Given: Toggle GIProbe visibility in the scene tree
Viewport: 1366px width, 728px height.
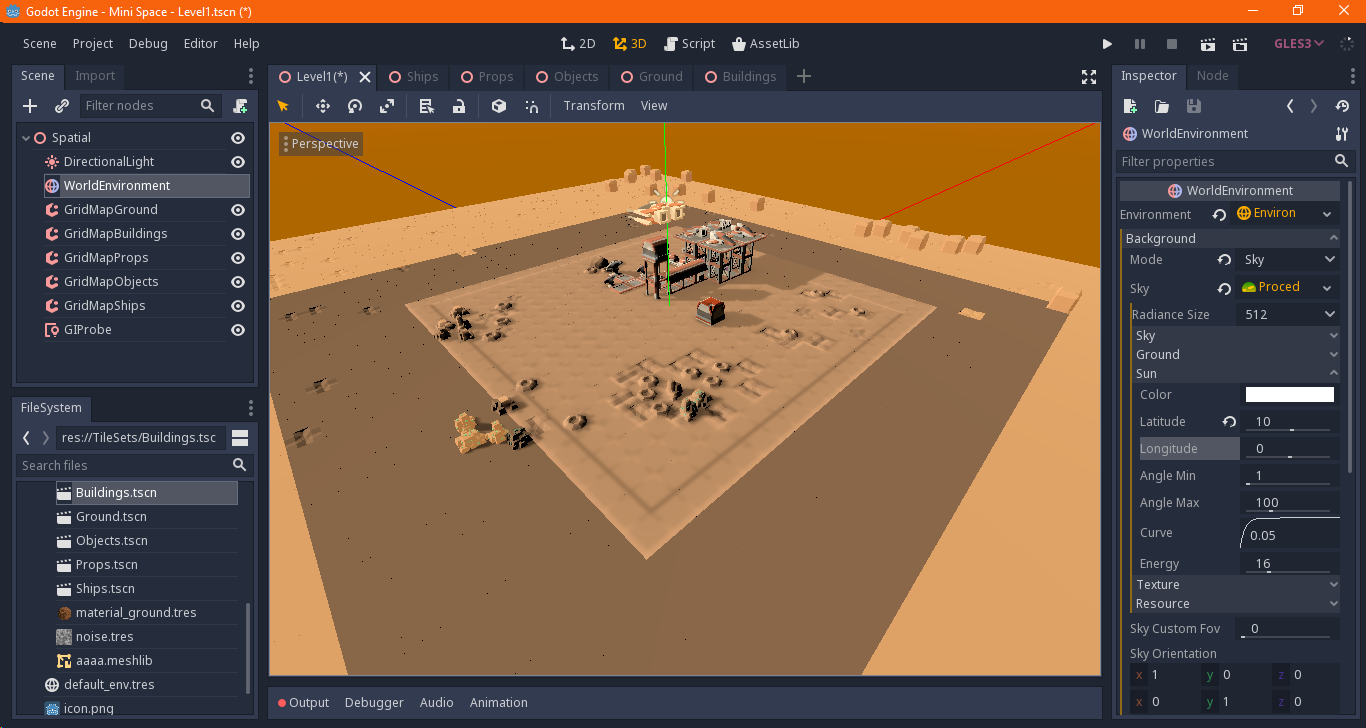Looking at the screenshot, I should tap(237, 329).
